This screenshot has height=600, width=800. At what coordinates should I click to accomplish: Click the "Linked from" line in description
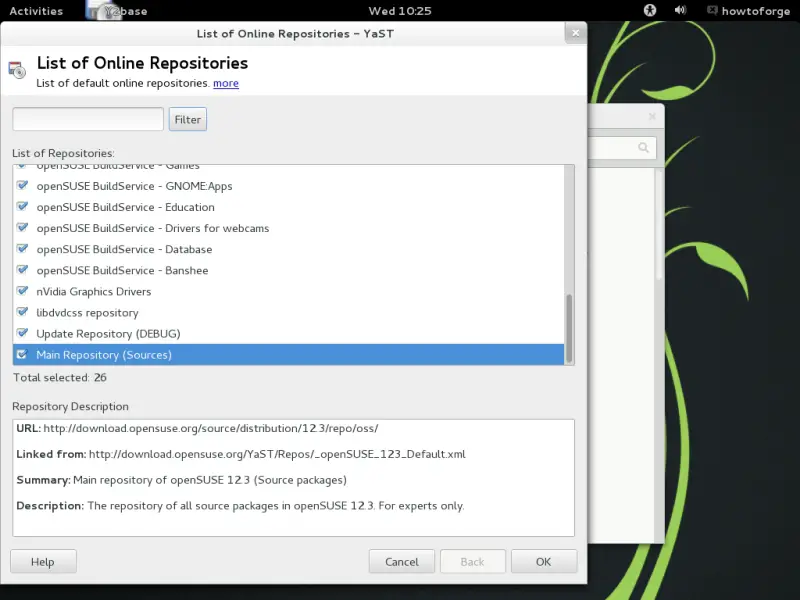[241, 454]
